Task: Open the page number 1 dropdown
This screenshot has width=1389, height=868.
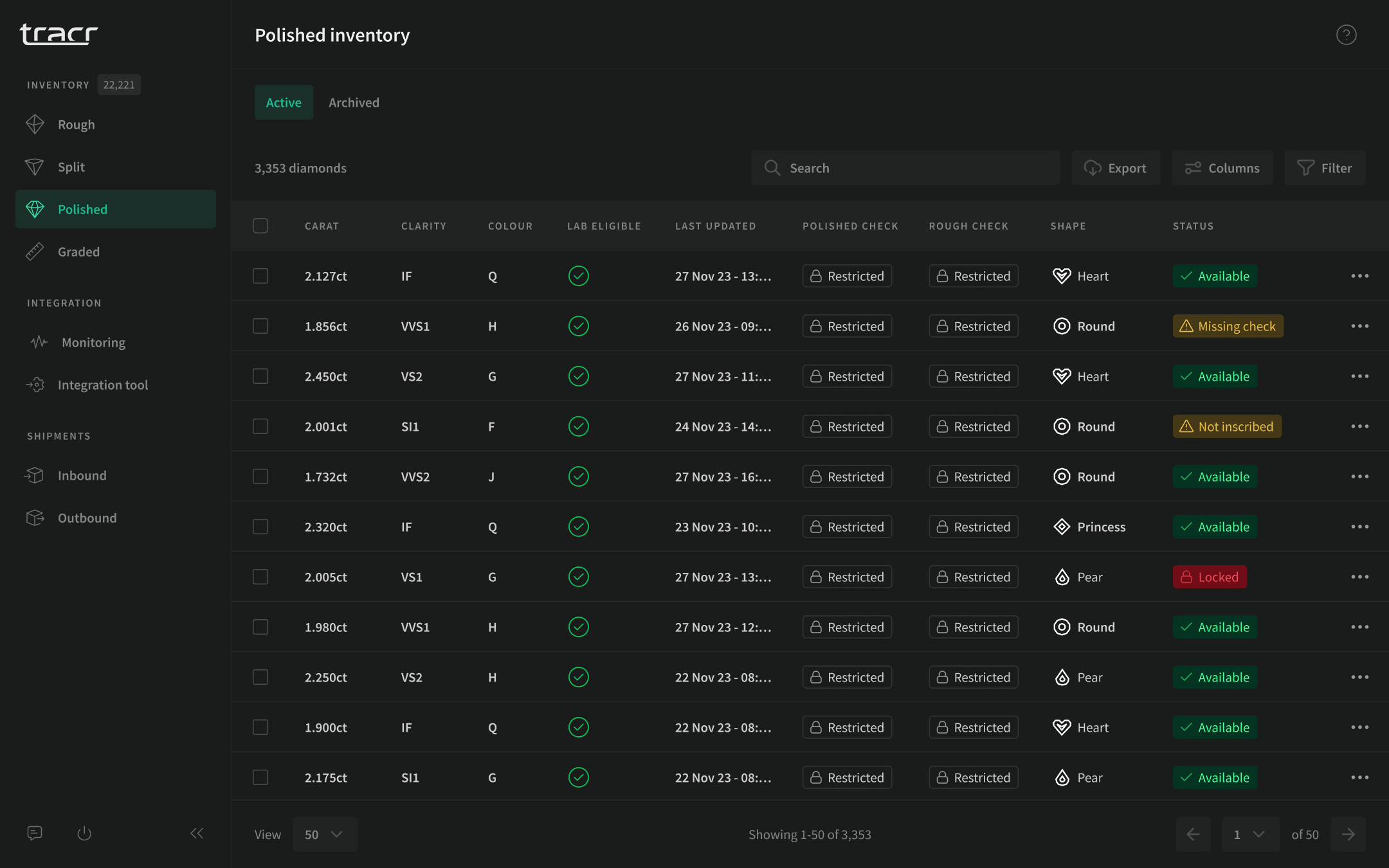Action: coord(1250,834)
